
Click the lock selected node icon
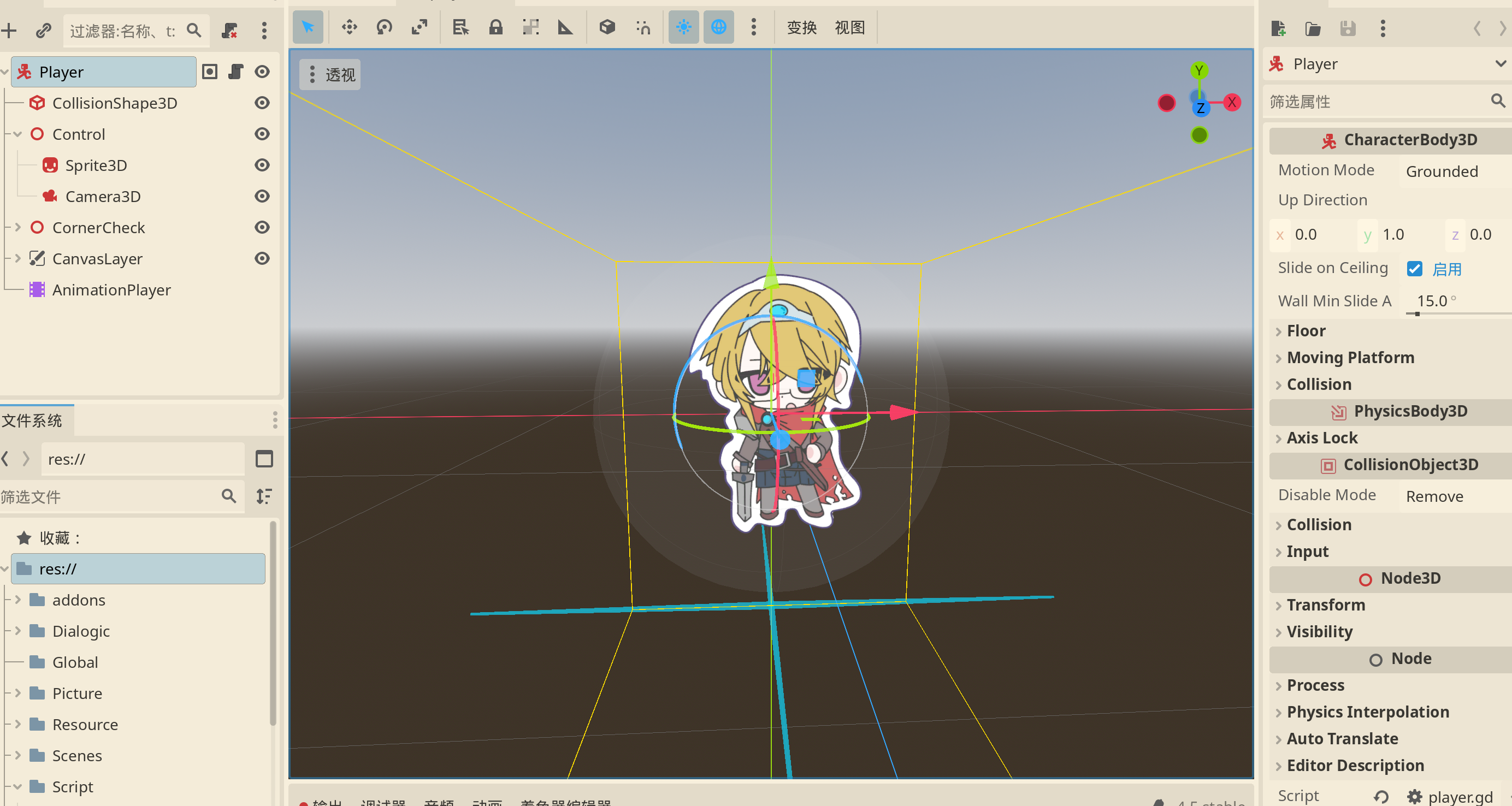496,27
